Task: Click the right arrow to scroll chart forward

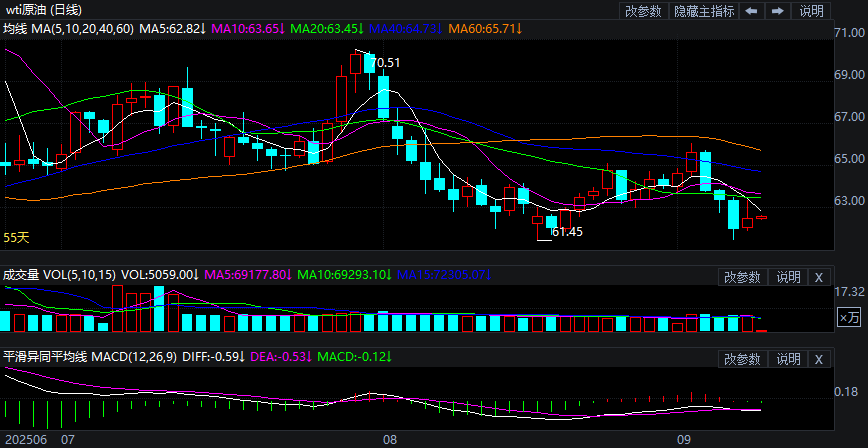Action: (x=777, y=11)
